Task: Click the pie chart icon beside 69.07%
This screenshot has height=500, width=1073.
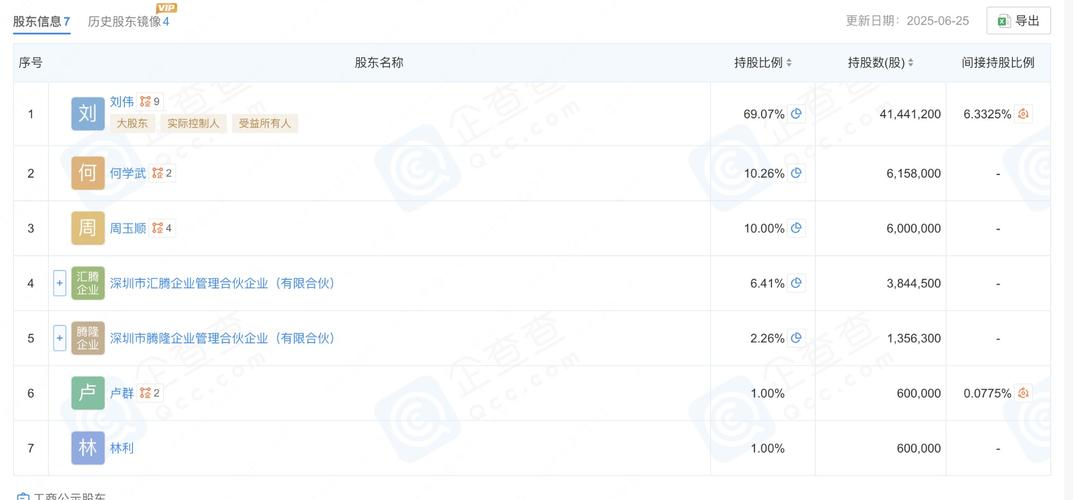Action: coord(797,114)
